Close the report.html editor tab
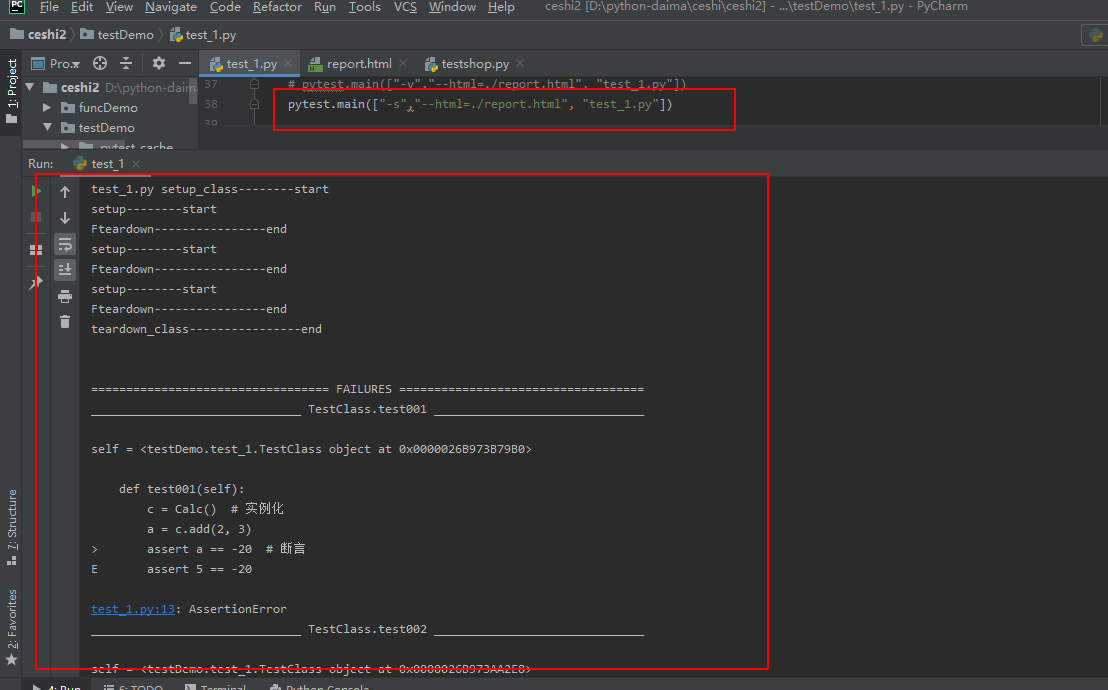This screenshot has height=690, width=1108. pyautogui.click(x=403, y=63)
